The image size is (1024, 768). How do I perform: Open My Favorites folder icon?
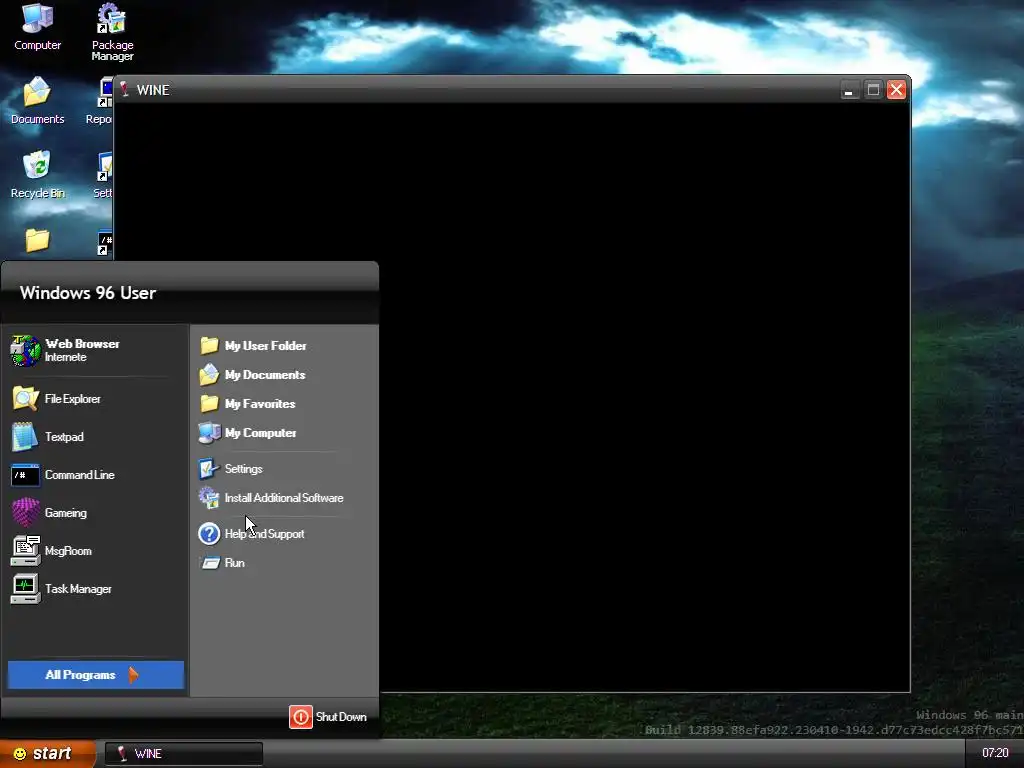209,404
